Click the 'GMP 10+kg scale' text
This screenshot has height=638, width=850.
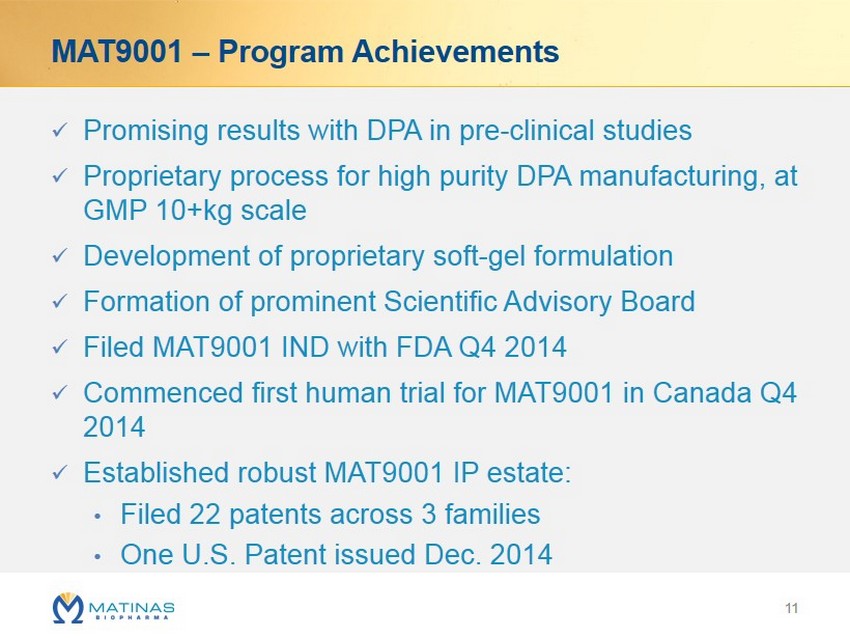[195, 211]
